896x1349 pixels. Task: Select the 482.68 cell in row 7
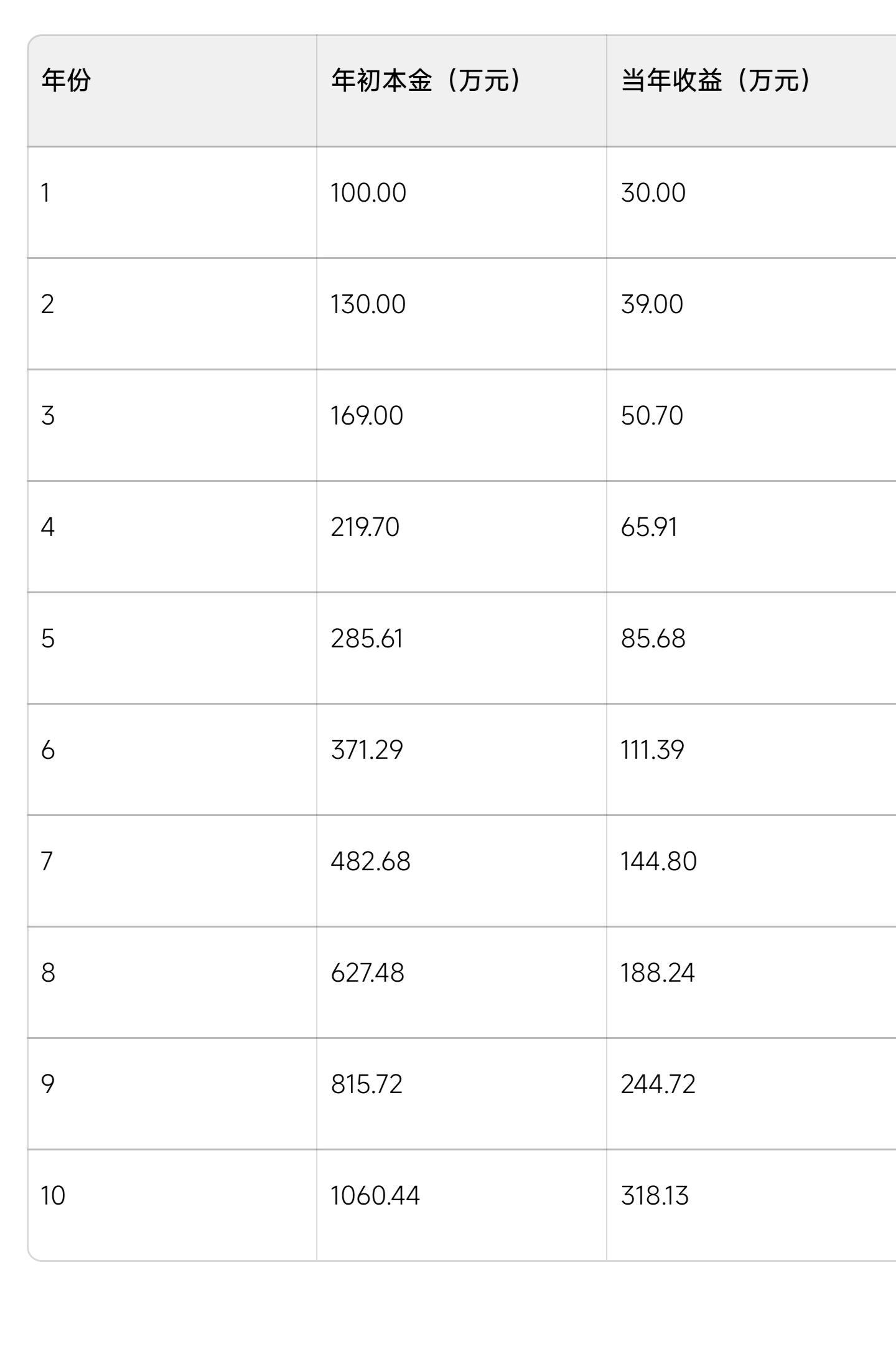click(462, 871)
